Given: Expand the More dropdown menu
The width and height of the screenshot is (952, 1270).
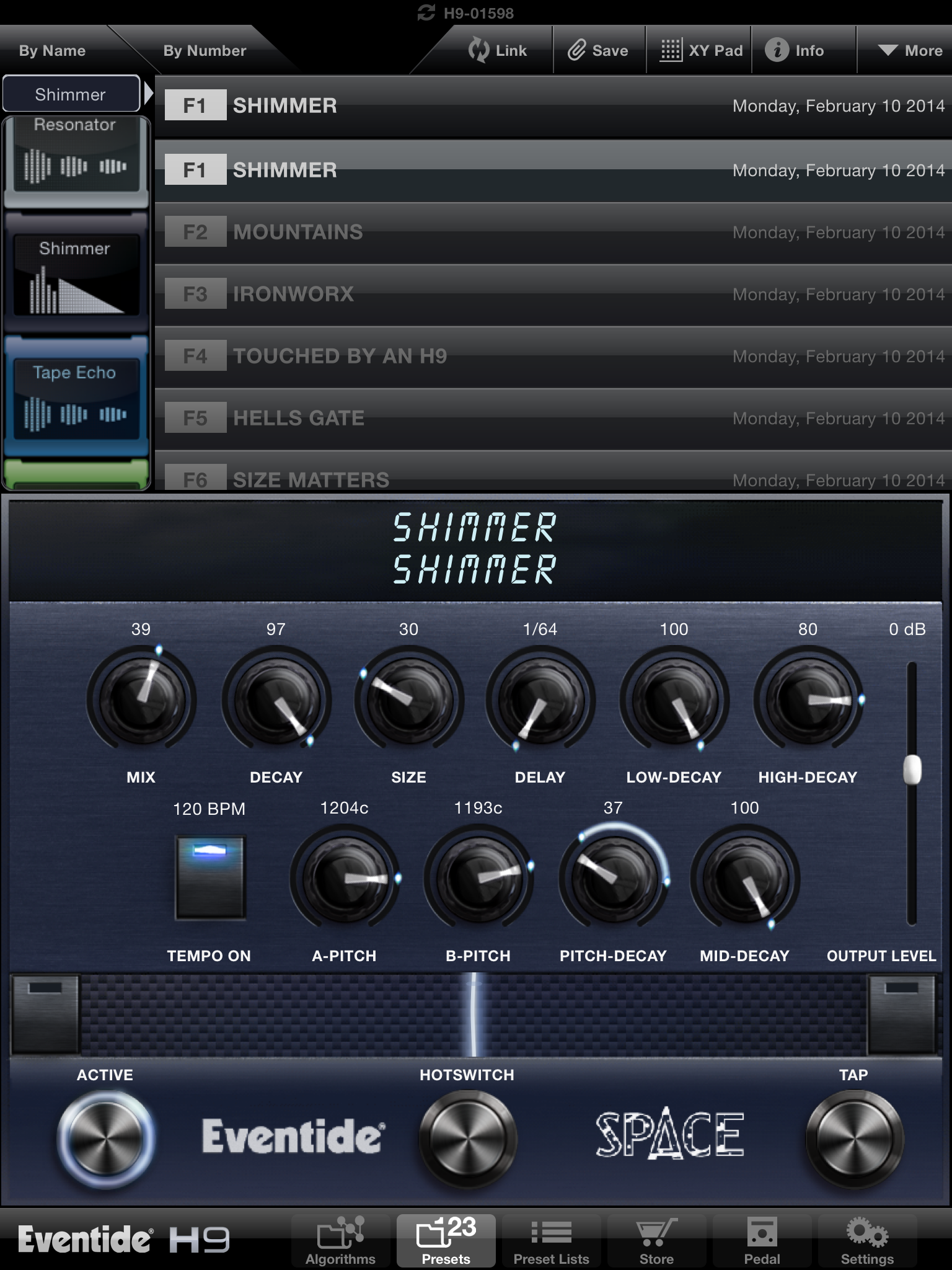Looking at the screenshot, I should [909, 50].
